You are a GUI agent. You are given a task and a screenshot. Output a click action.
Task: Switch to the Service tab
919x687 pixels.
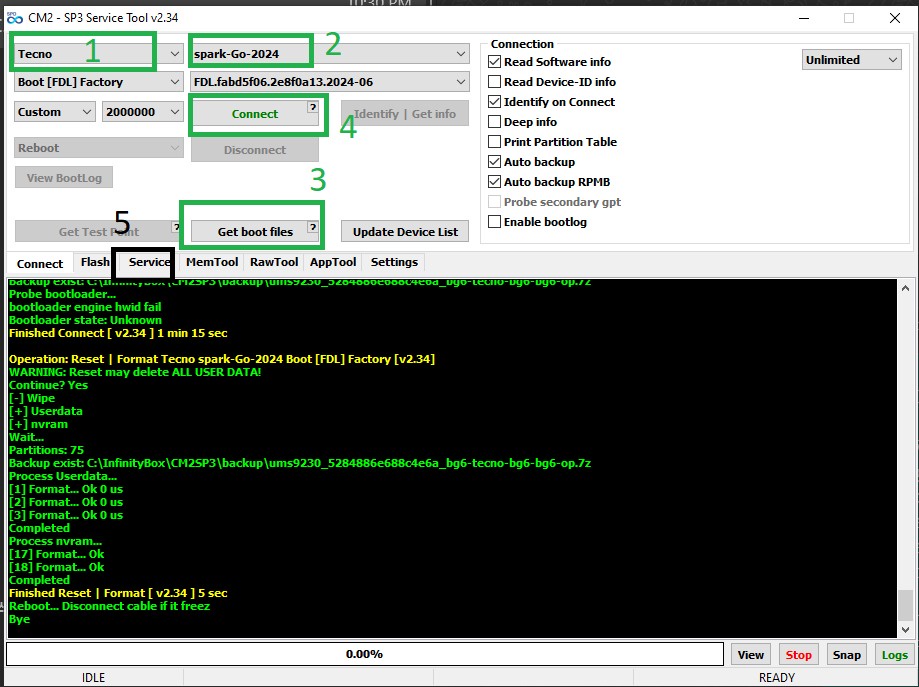[149, 262]
